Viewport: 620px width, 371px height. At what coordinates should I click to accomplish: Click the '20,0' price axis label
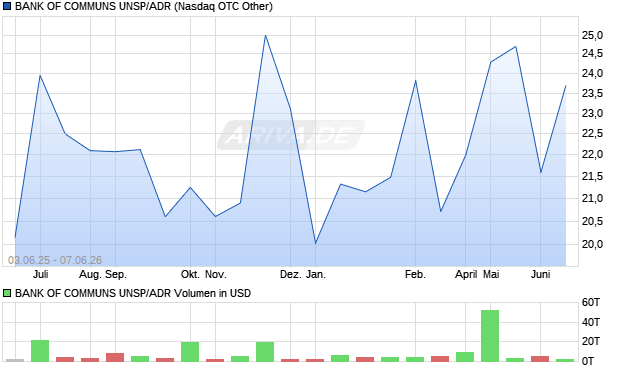(592, 244)
